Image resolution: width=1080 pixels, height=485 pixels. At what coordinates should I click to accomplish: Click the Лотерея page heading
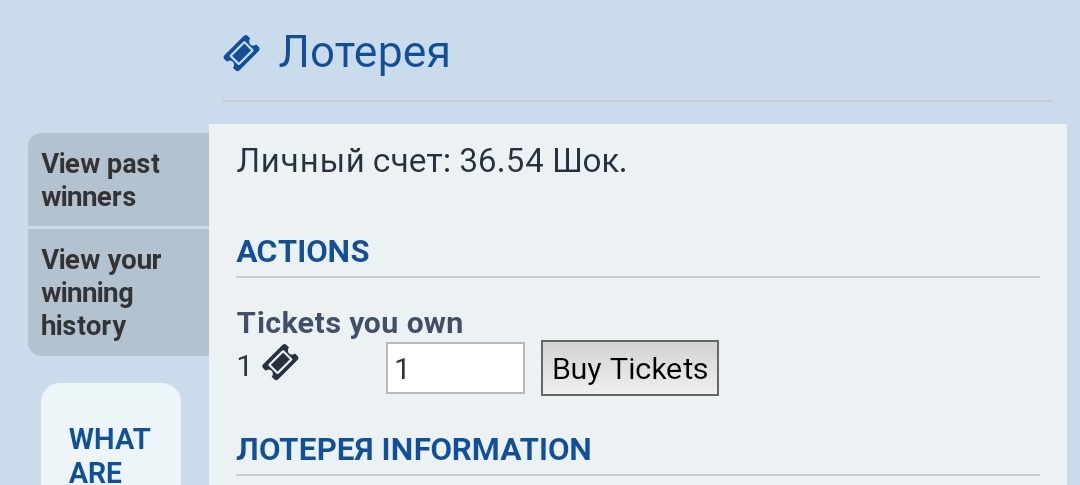(364, 52)
